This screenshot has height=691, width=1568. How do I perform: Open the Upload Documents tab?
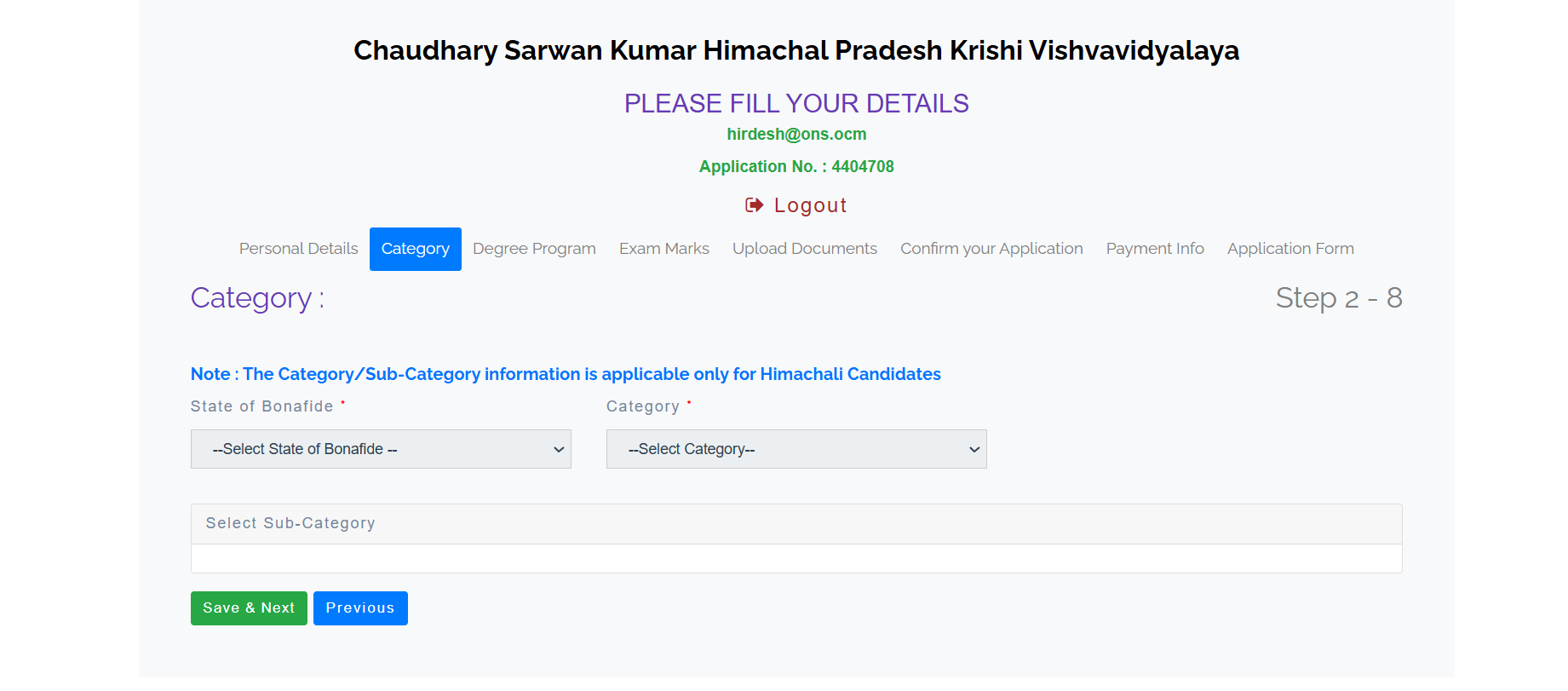804,249
